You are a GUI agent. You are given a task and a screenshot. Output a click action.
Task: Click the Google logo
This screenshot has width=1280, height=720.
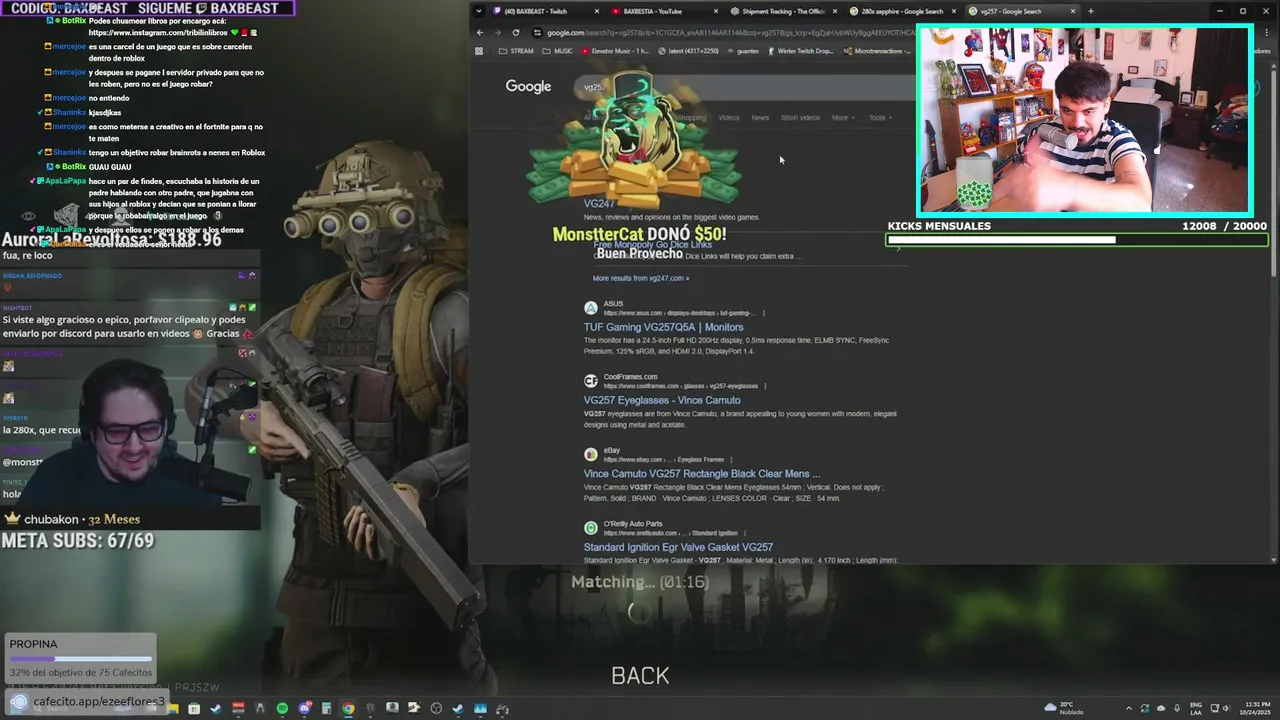[x=528, y=87]
